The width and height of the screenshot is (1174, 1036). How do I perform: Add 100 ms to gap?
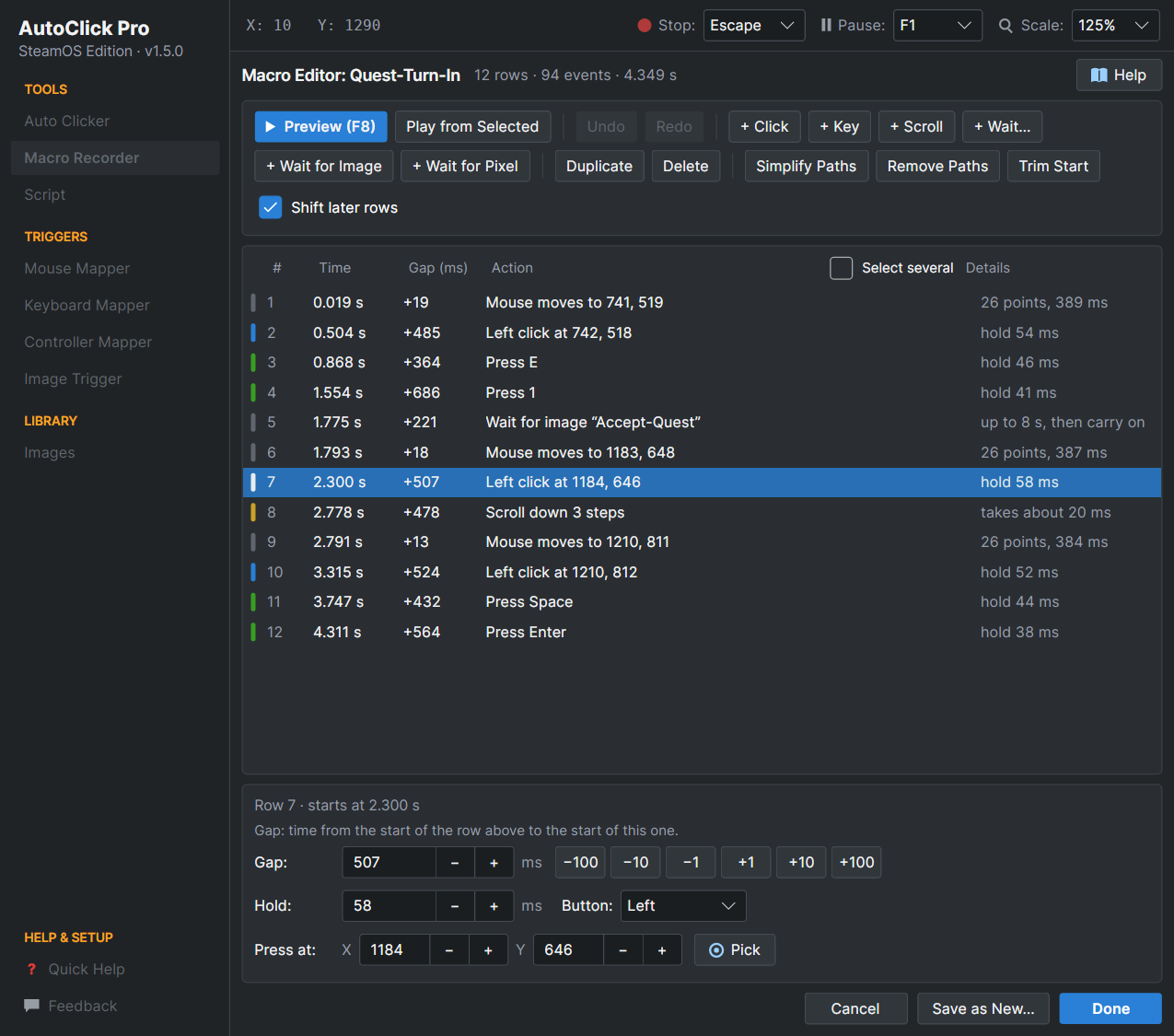click(856, 863)
